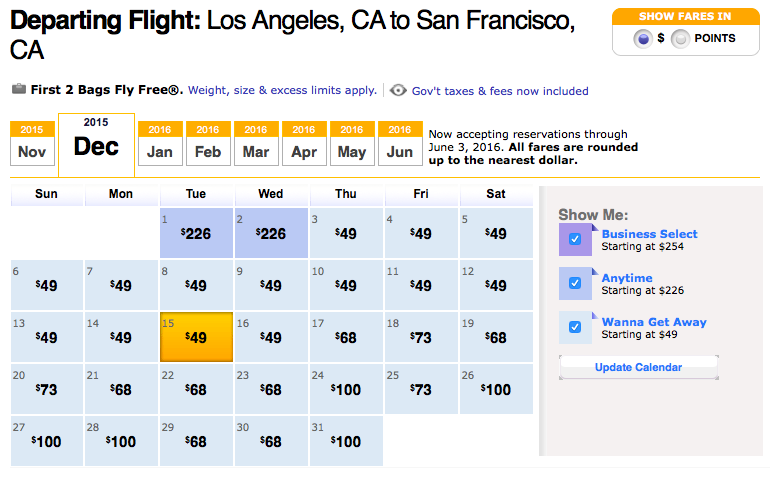Switch to the Nov 2015 tab
This screenshot has width=773, height=477.
[x=32, y=144]
